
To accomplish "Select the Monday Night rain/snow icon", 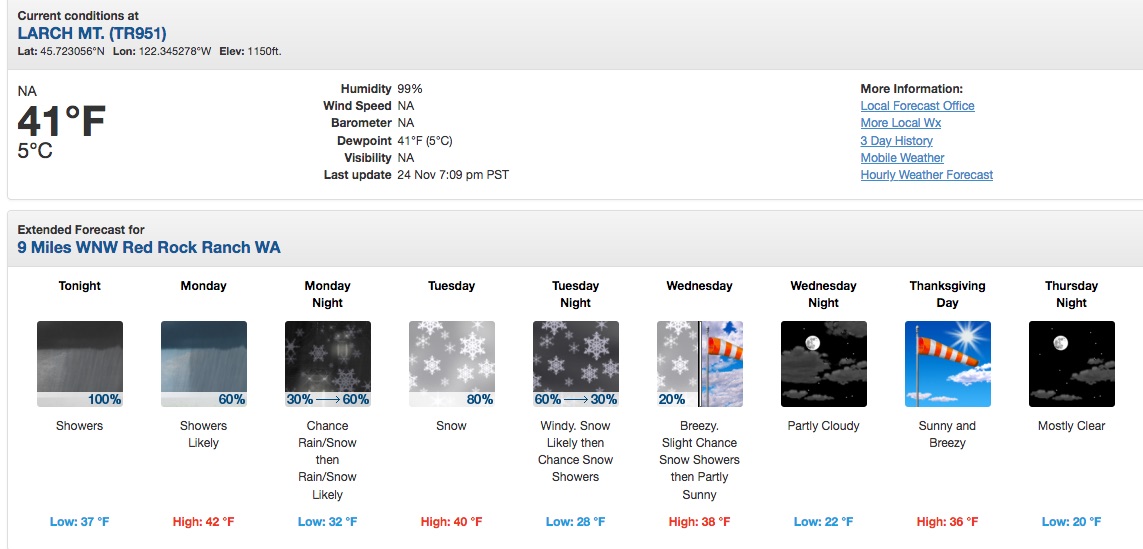I will pos(327,364).
